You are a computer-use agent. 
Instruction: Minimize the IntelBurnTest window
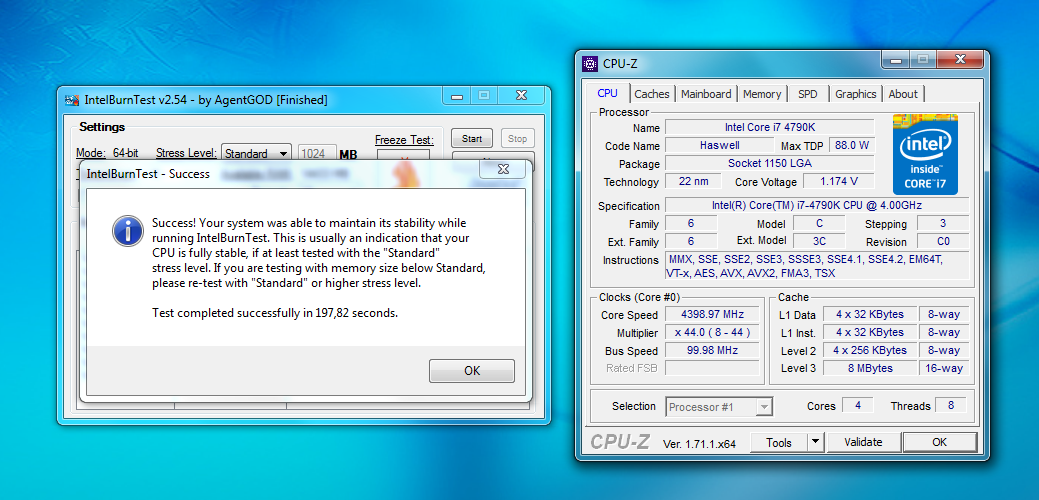click(x=457, y=95)
